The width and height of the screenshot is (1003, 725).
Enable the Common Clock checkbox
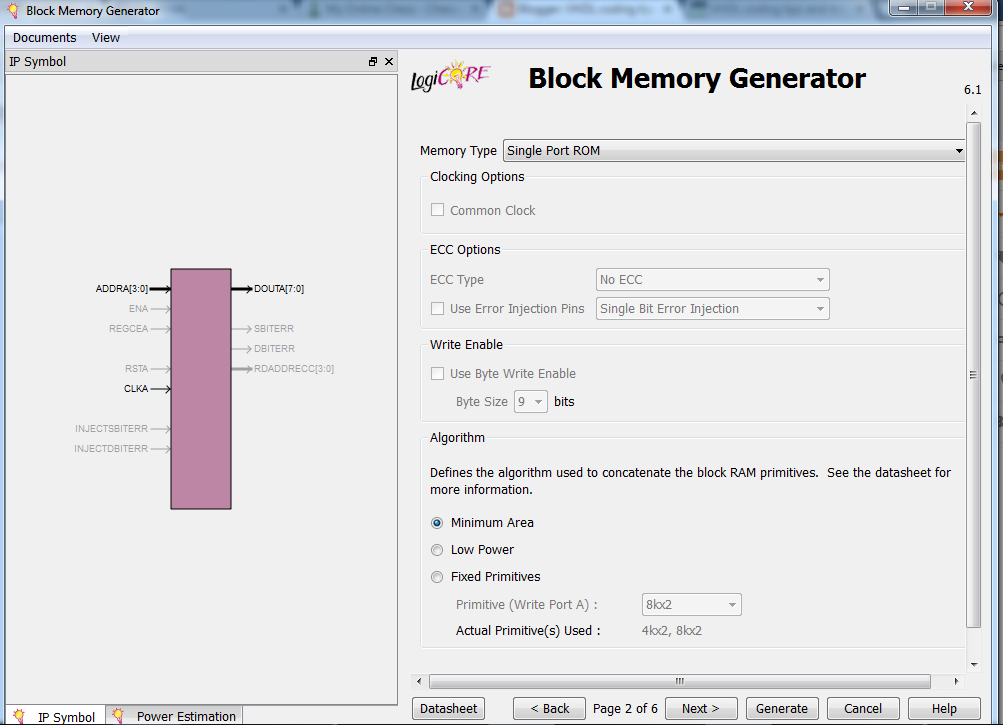[437, 210]
